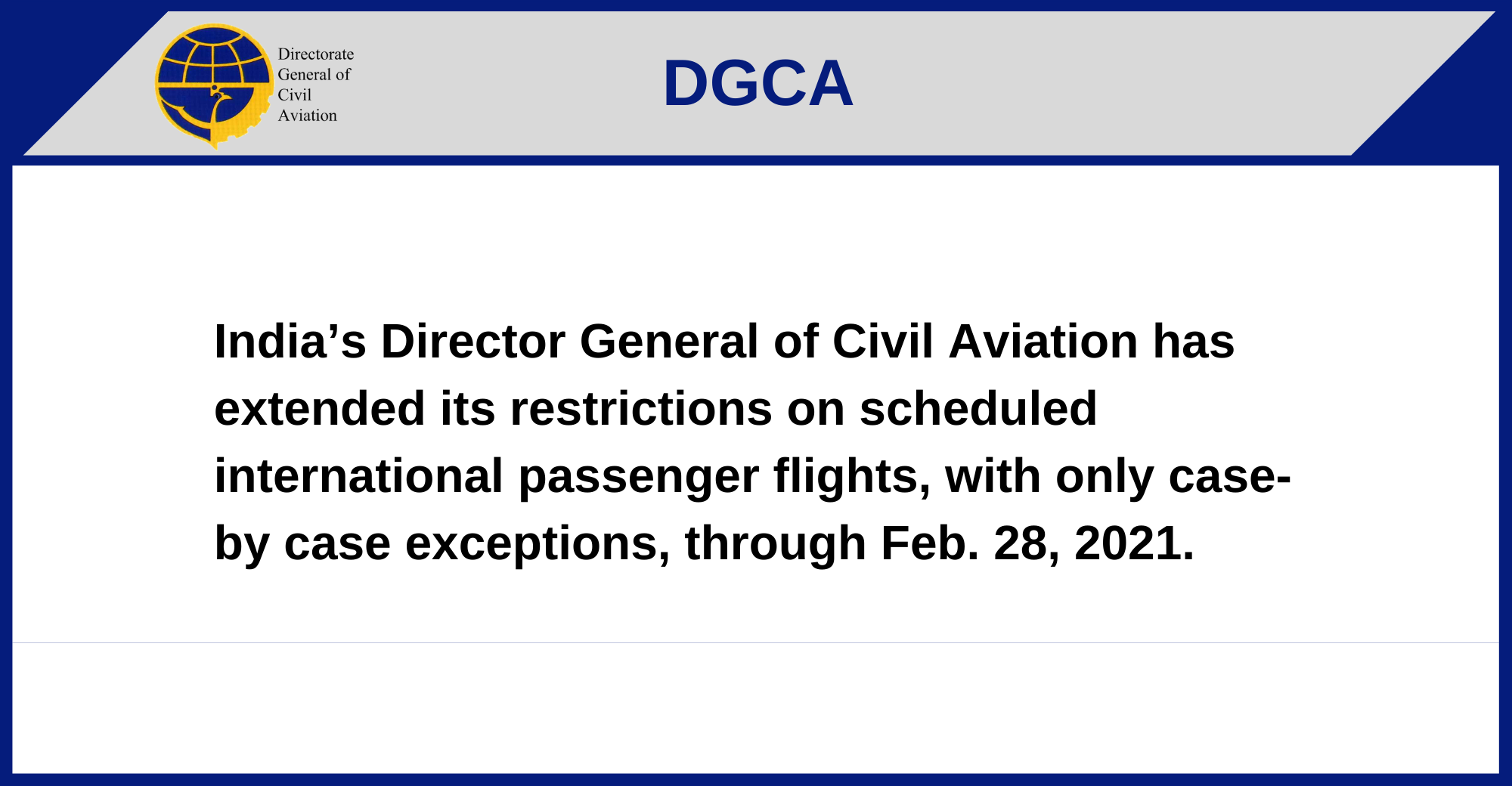Click the word "scheduled" in the paragraph

(978, 409)
